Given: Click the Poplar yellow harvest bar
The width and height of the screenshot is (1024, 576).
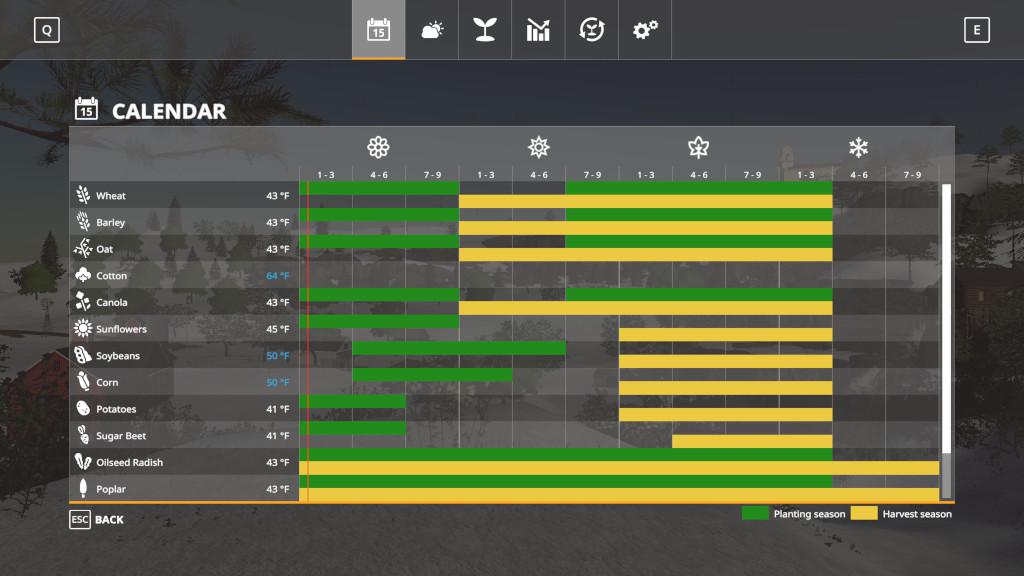Looking at the screenshot, I should [618, 495].
